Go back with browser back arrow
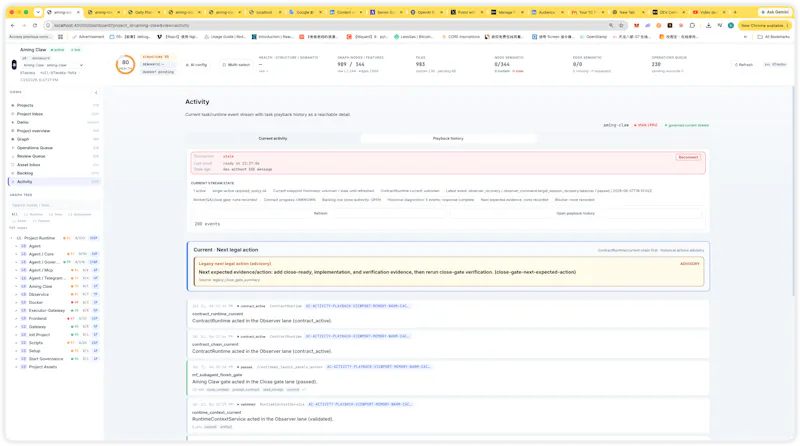The height and width of the screenshot is (446, 800). point(13,25)
